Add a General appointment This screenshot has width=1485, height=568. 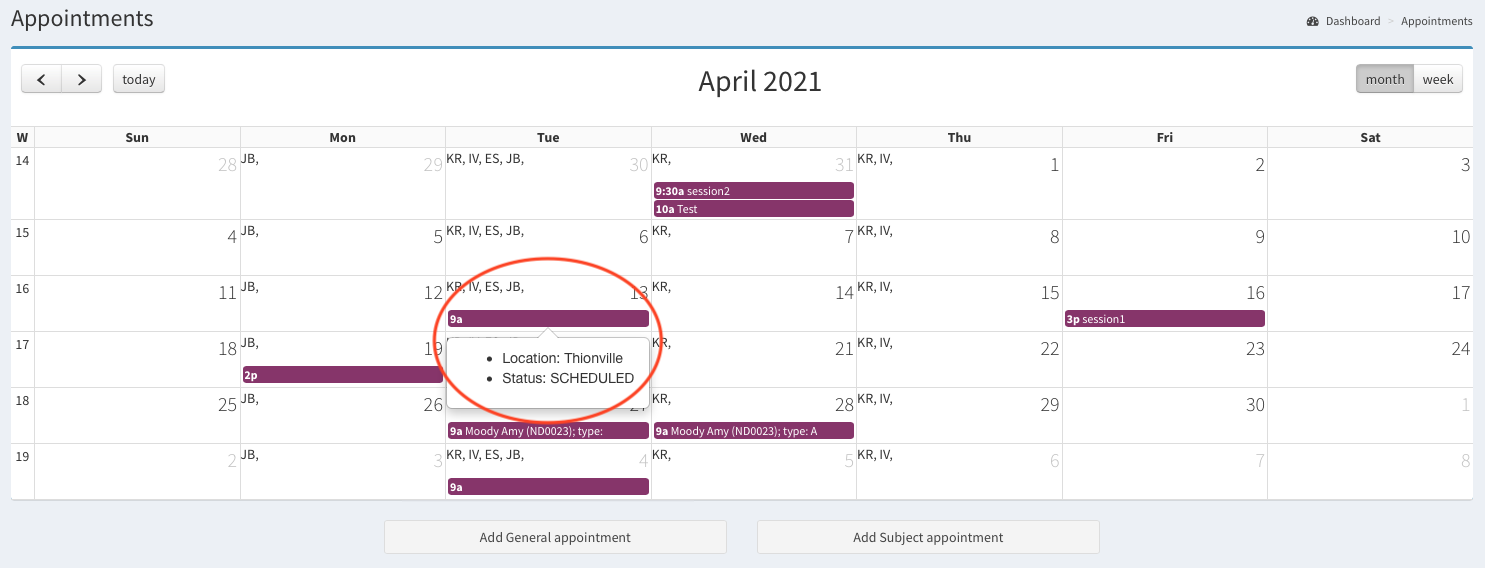555,537
